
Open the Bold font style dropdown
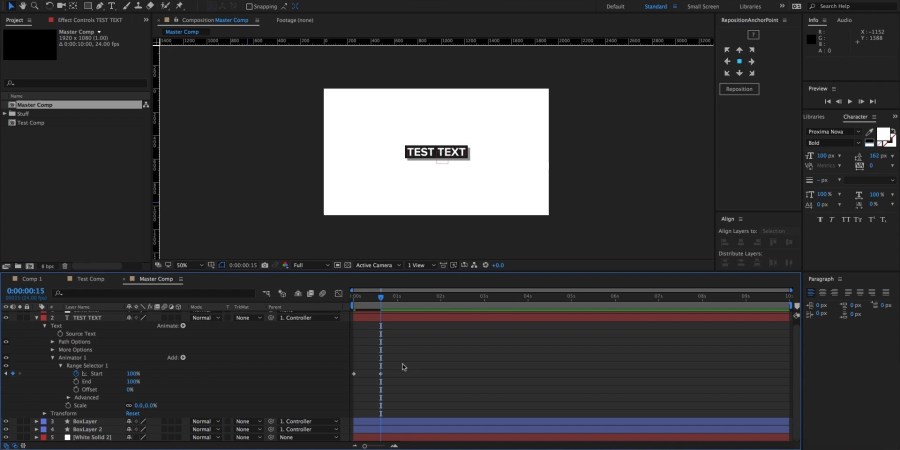tap(834, 143)
